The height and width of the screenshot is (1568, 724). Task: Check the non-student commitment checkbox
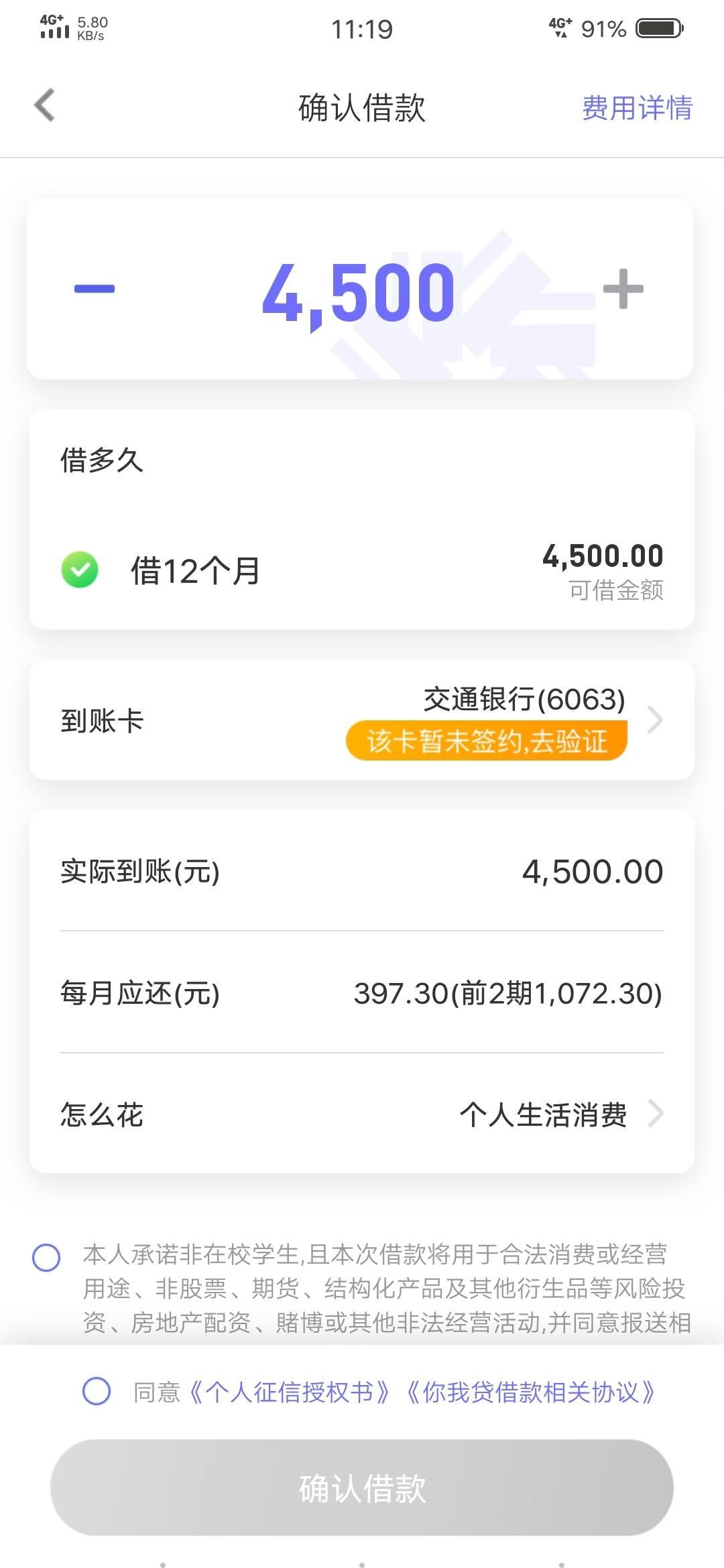pyautogui.click(x=46, y=1258)
